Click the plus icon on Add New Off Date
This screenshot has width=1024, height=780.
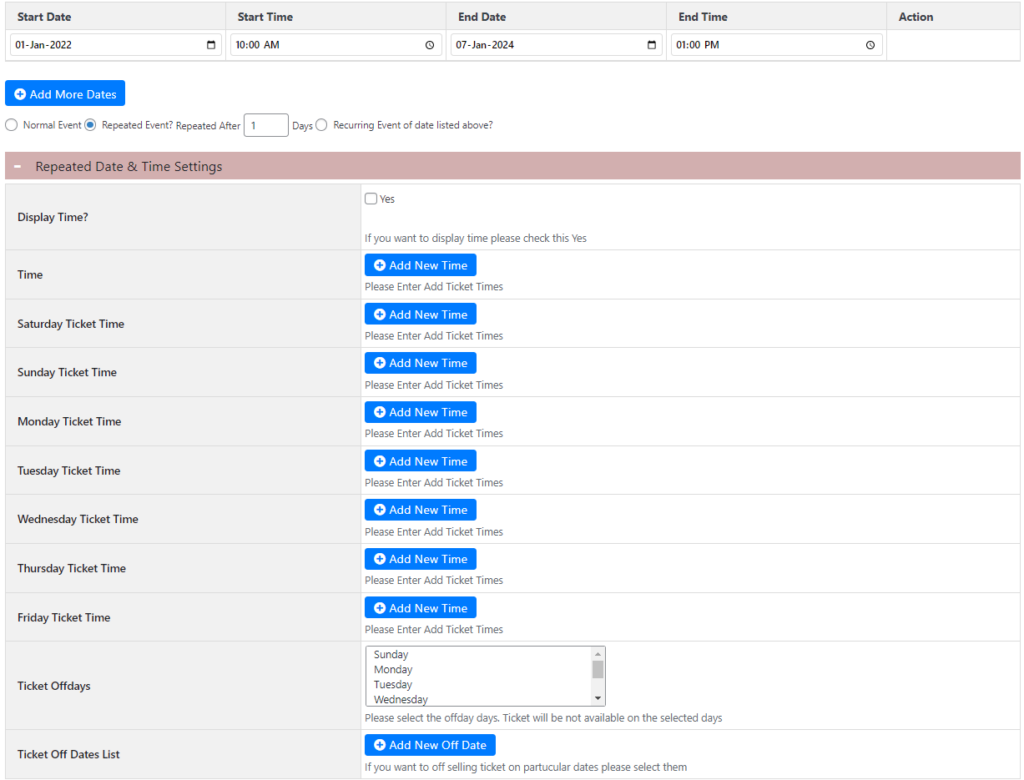(378, 745)
